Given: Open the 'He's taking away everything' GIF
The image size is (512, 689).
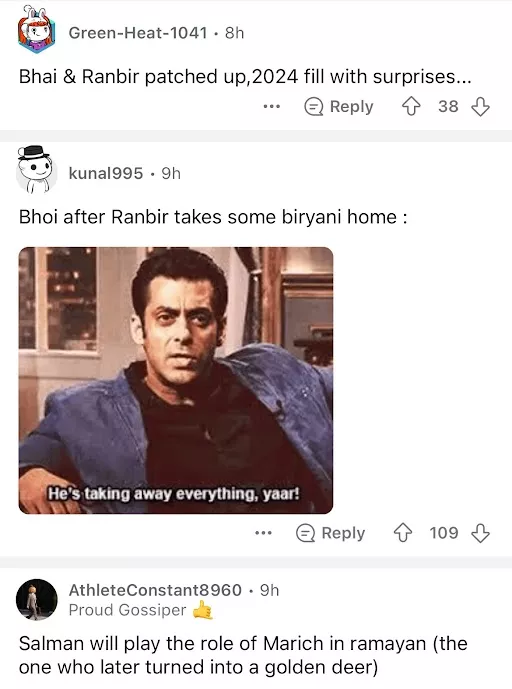Looking at the screenshot, I should point(176,381).
